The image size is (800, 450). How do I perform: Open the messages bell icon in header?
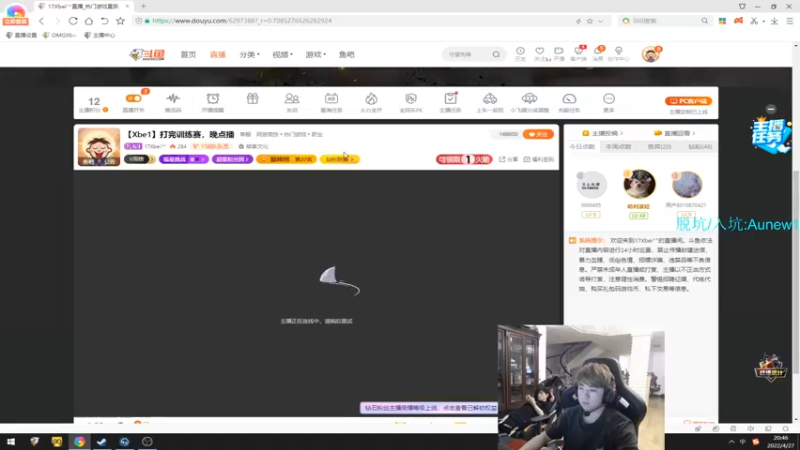coord(598,51)
